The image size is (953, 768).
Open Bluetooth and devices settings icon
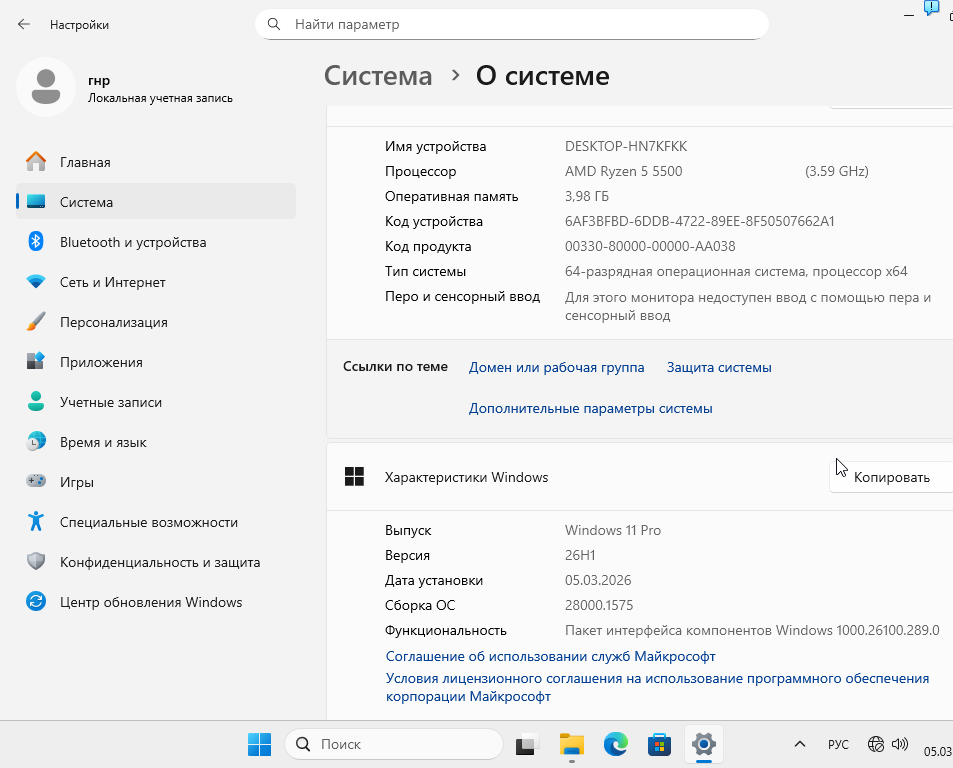point(36,242)
